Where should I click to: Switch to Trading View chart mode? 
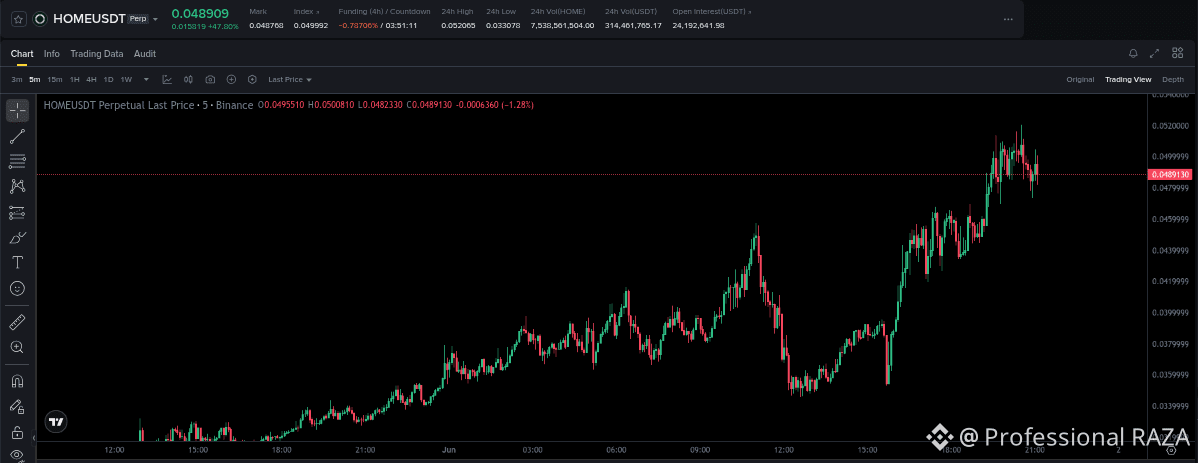[1128, 79]
